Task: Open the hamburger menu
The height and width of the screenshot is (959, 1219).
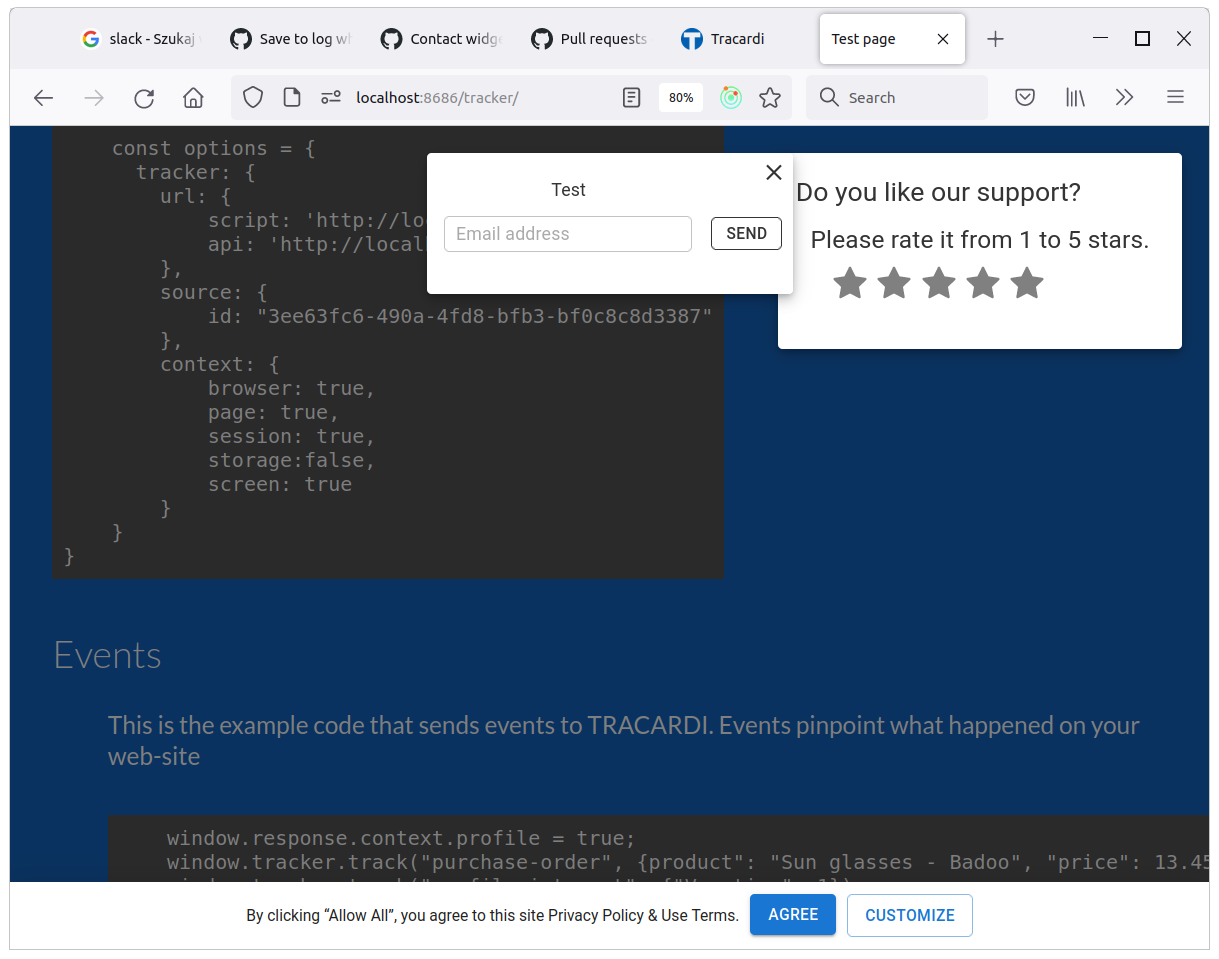Action: pos(1175,97)
